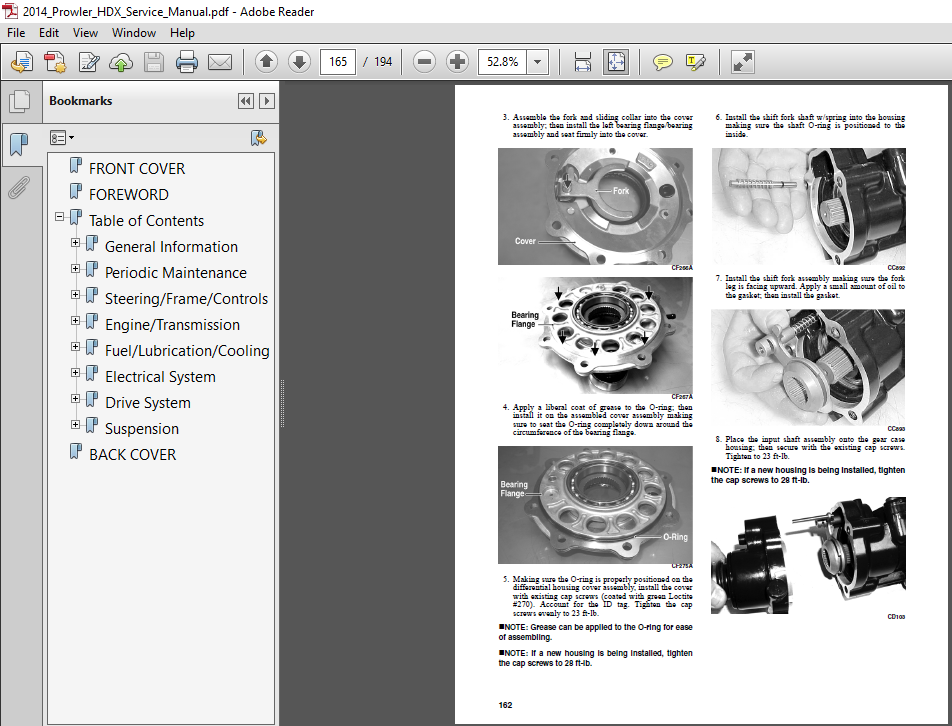Go to next page arrow
Screen dimensions: 952x726
[x=299, y=61]
